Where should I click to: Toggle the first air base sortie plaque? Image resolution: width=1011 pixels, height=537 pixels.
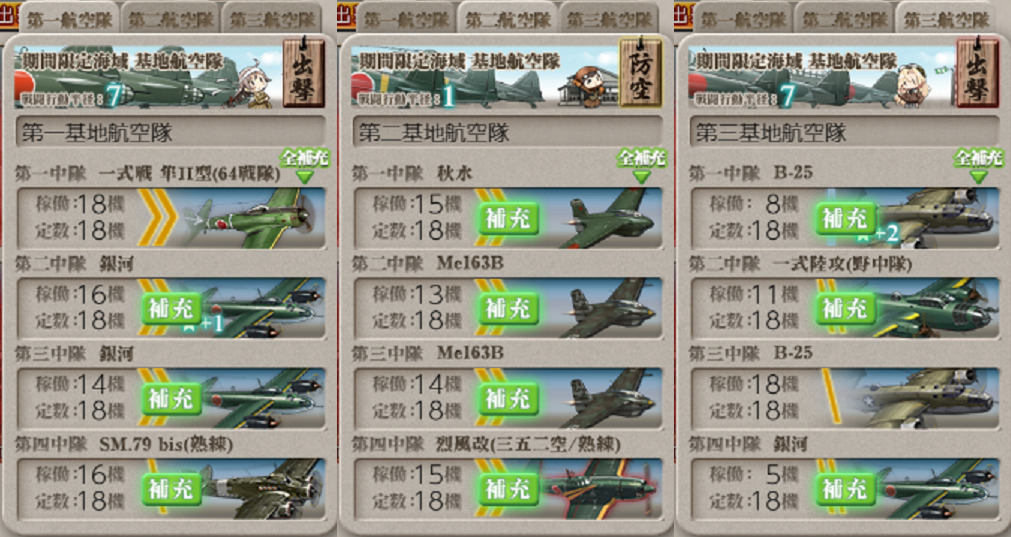[x=303, y=73]
